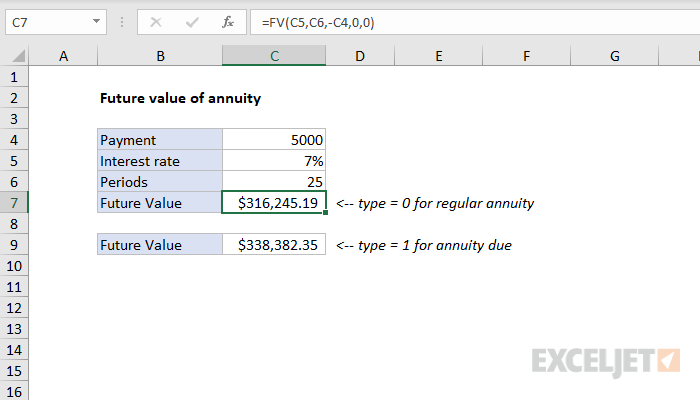Viewport: 700px width, 400px height.
Task: Select the 'Future Value' label in row 9
Action: [x=160, y=245]
